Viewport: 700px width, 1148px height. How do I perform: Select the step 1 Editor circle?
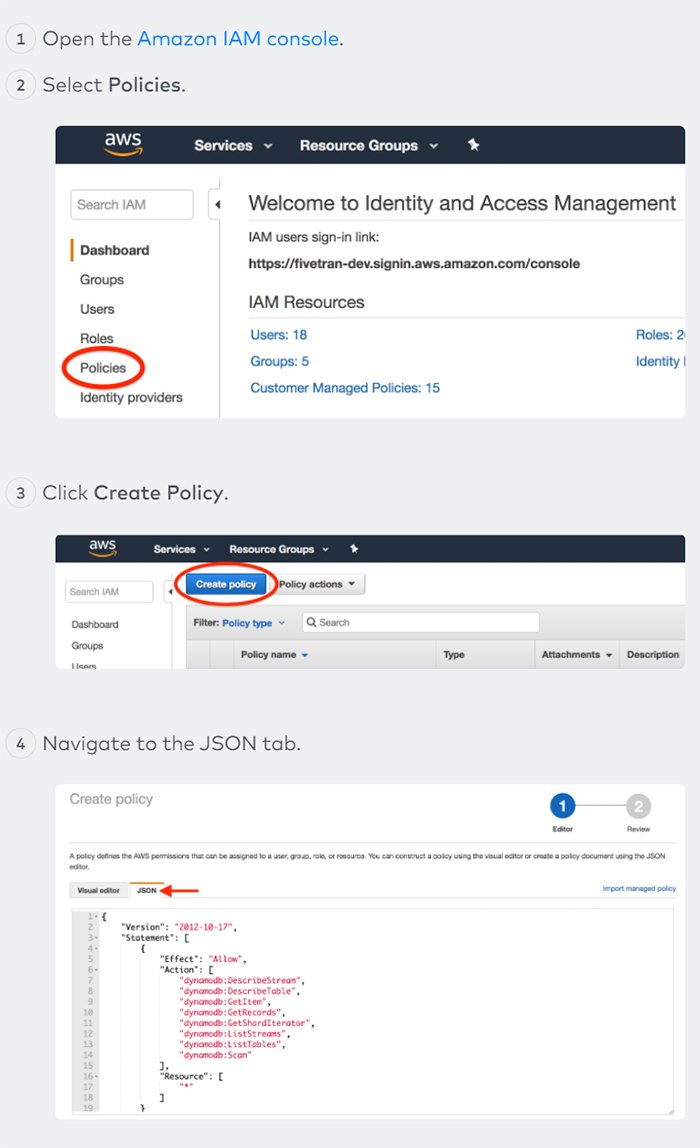click(x=562, y=807)
